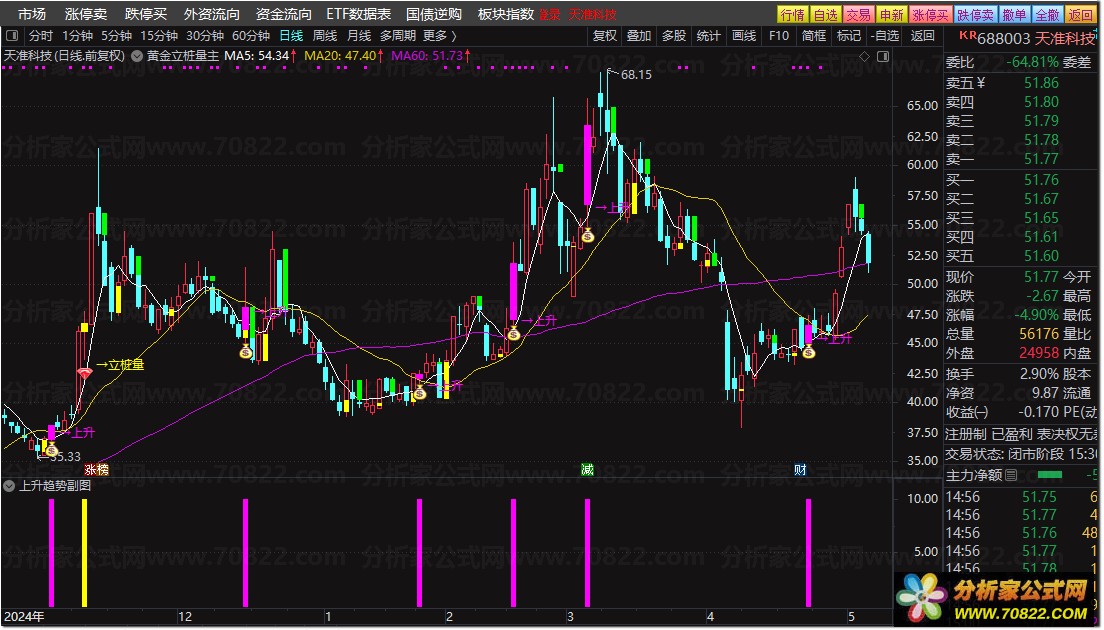Click the red 立桩量 marker icon
Viewport: 1104px width, 630px height.
click(x=84, y=373)
